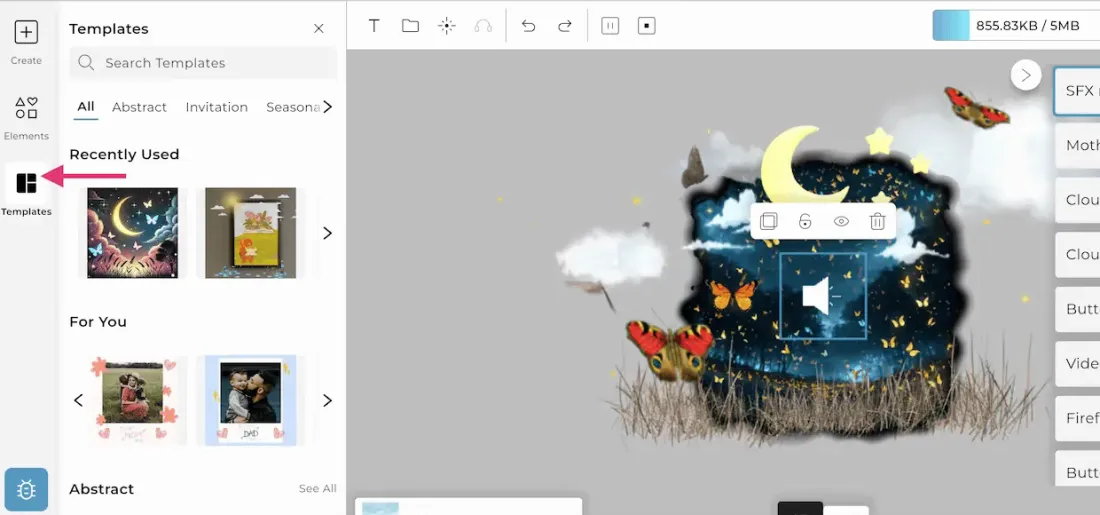Switch to the Seasonal tab
1100x515 pixels.
(293, 107)
